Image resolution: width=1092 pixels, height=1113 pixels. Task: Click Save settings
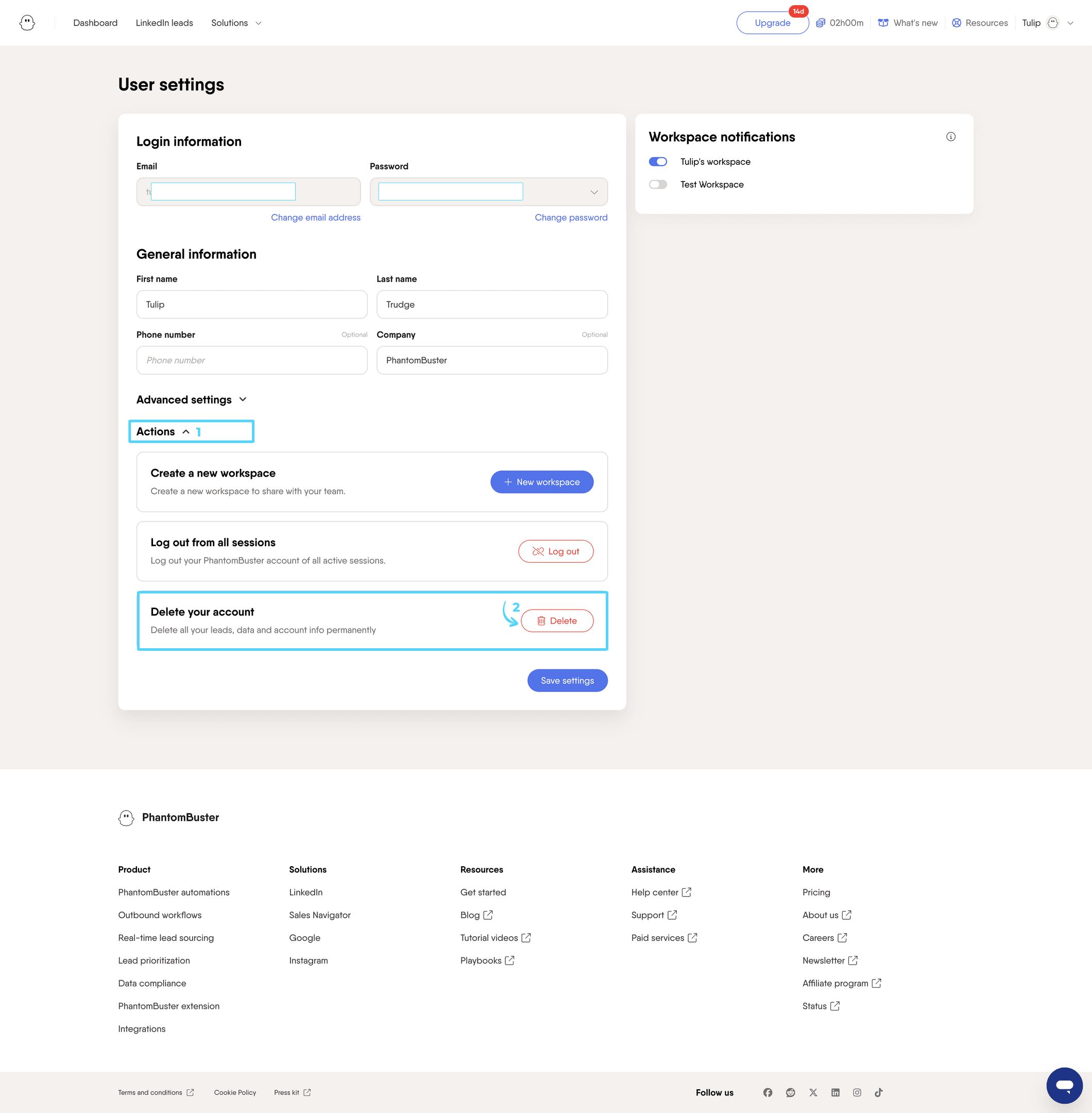pyautogui.click(x=567, y=680)
